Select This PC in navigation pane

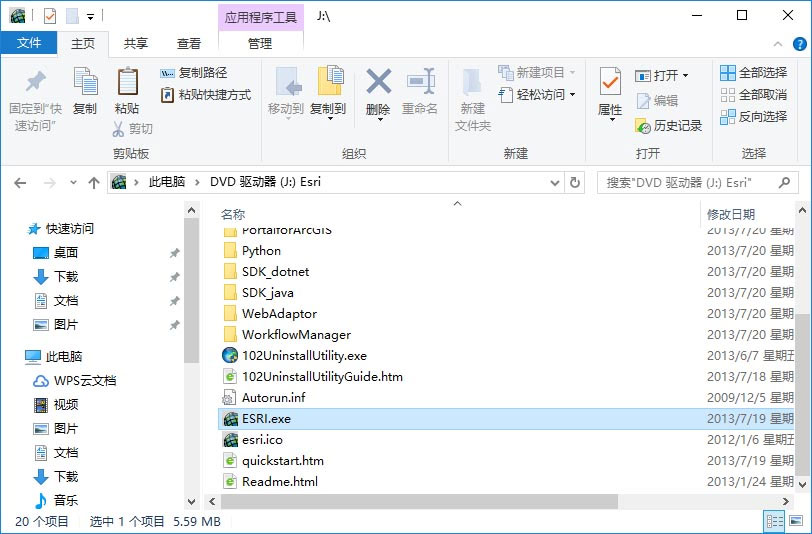click(54, 356)
